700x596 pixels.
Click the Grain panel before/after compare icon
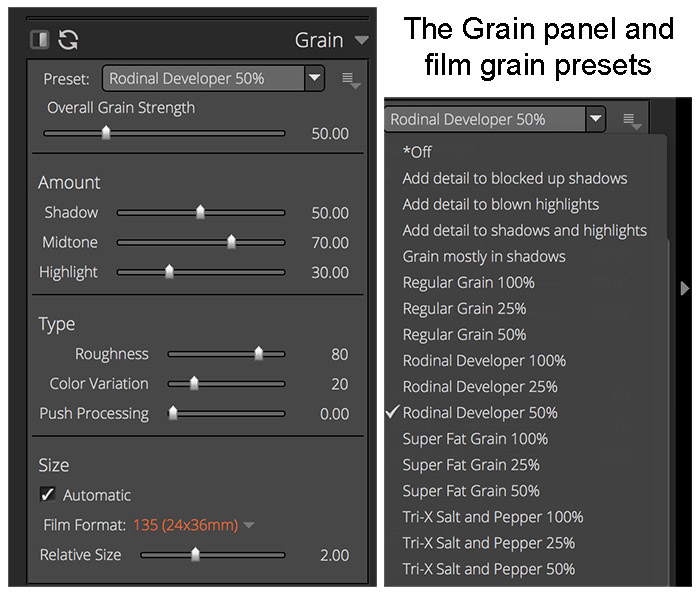tap(40, 39)
